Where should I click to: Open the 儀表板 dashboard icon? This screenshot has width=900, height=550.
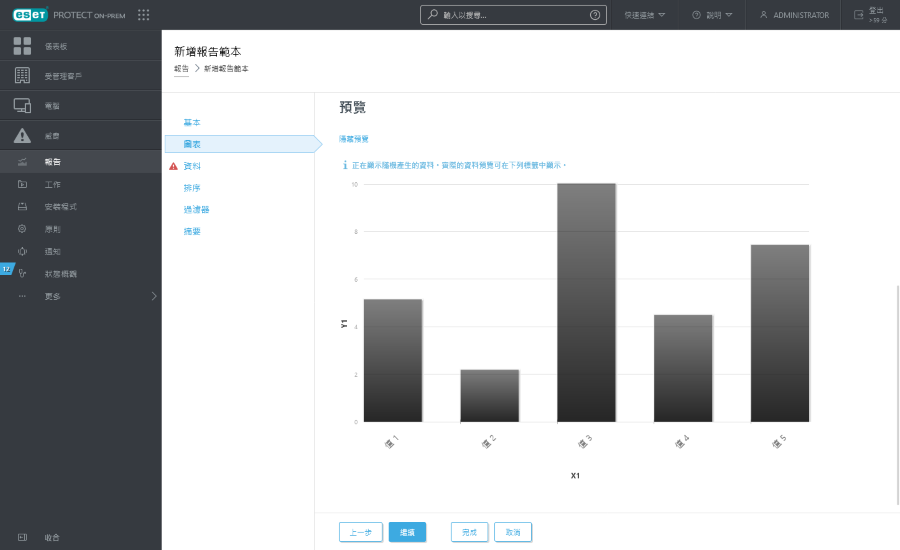coord(22,46)
